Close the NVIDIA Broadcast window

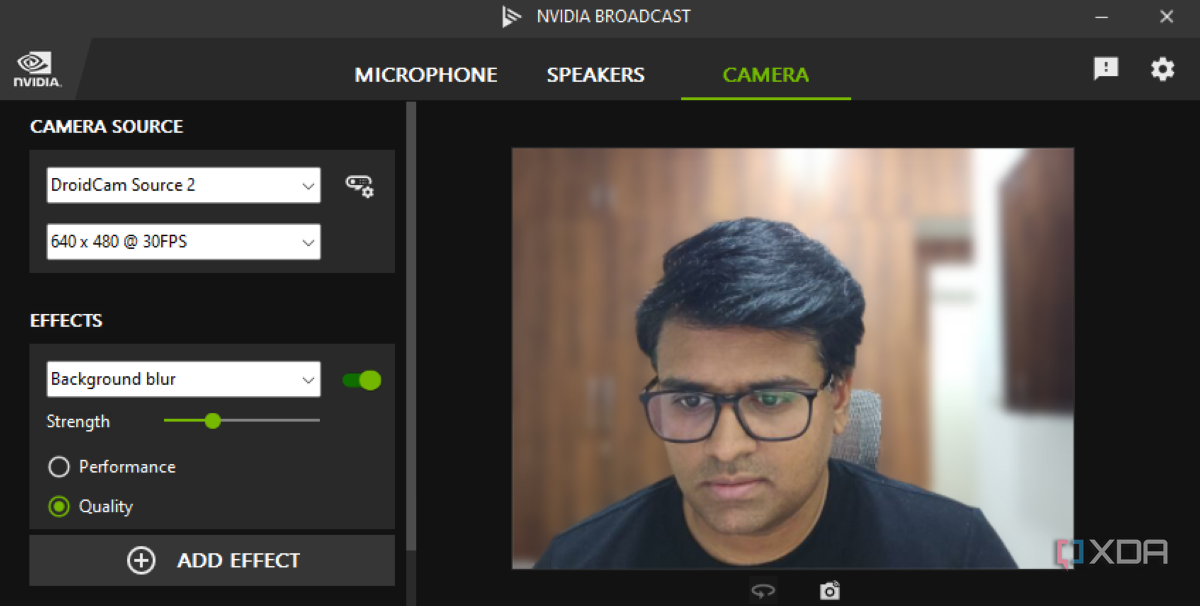coord(1166,16)
